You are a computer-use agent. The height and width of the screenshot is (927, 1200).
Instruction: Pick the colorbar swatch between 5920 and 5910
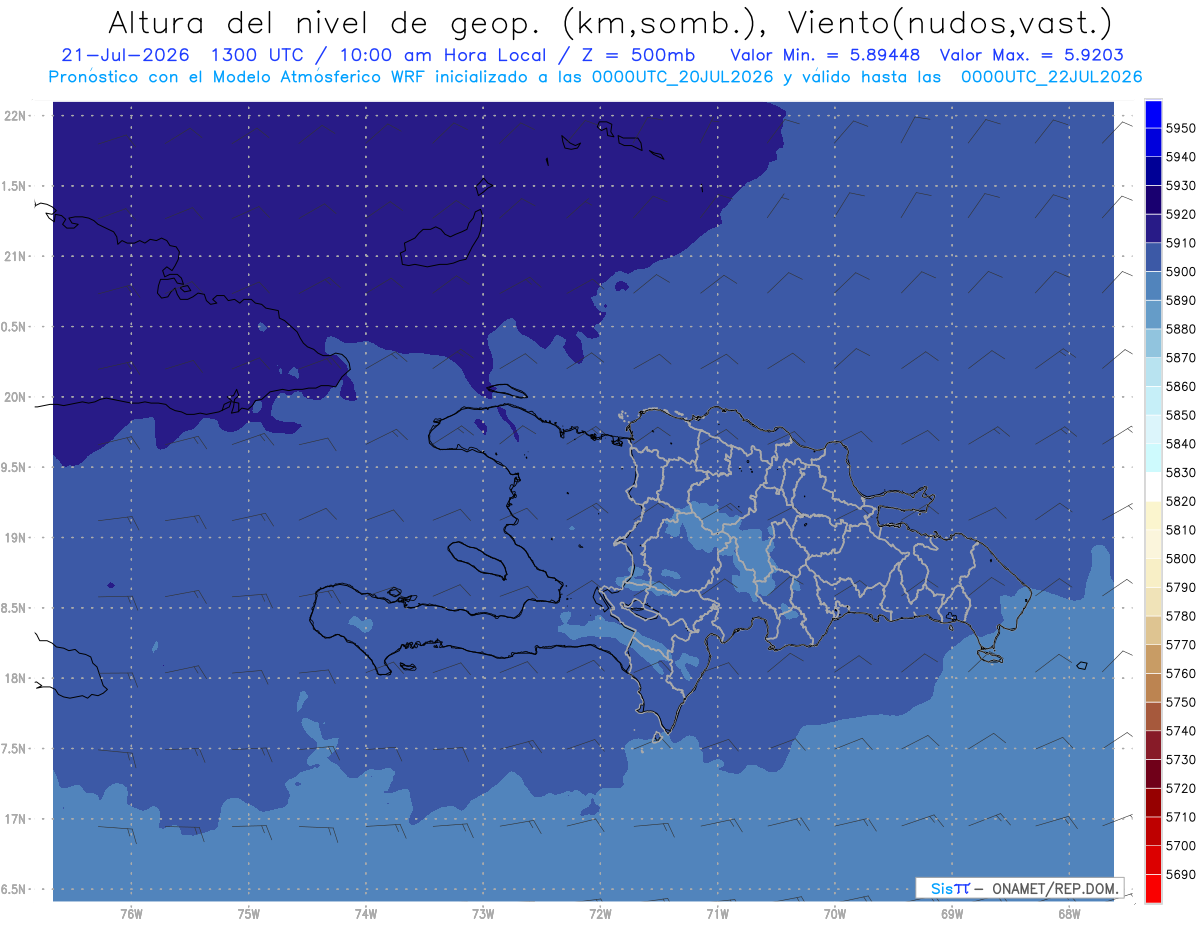1152,228
